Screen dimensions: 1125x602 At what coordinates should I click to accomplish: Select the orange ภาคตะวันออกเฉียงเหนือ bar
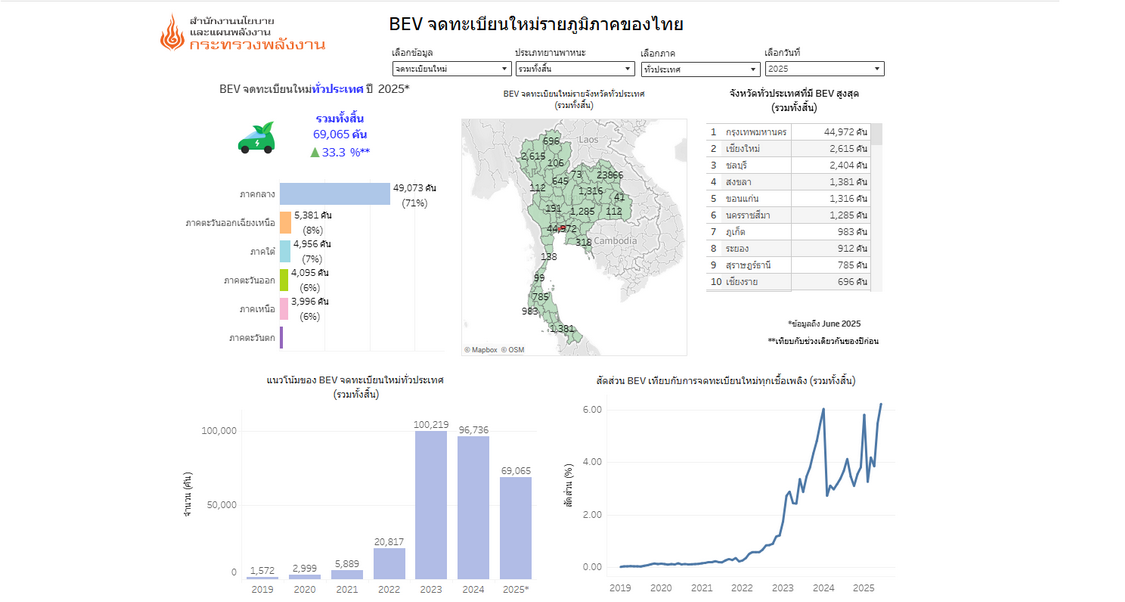pyautogui.click(x=285, y=222)
